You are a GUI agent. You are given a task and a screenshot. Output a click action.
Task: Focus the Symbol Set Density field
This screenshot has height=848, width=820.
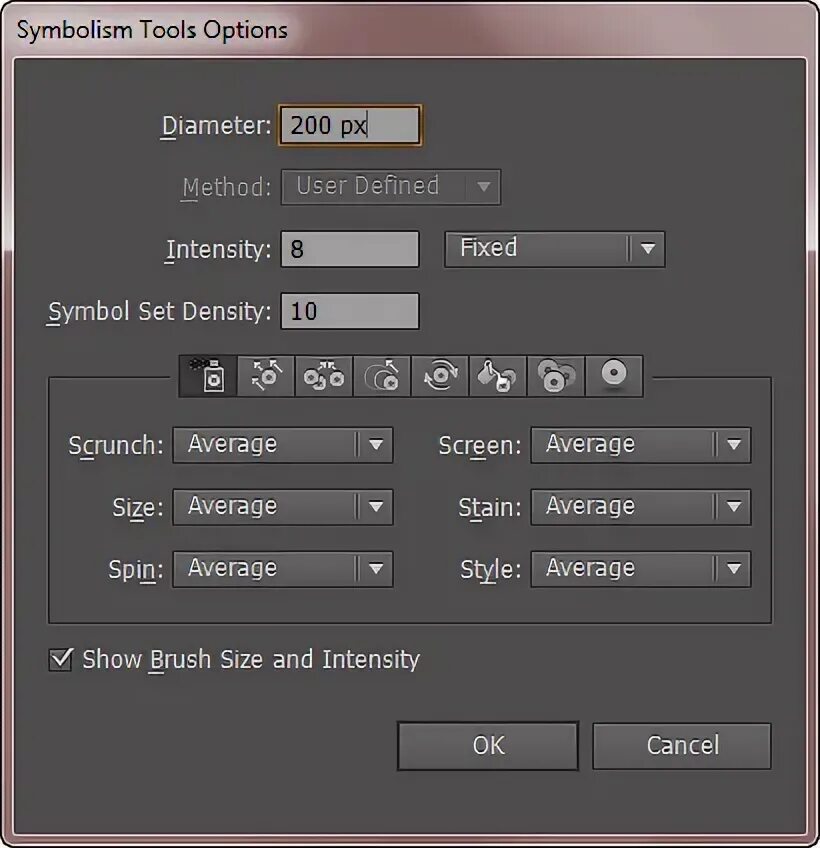(x=350, y=311)
